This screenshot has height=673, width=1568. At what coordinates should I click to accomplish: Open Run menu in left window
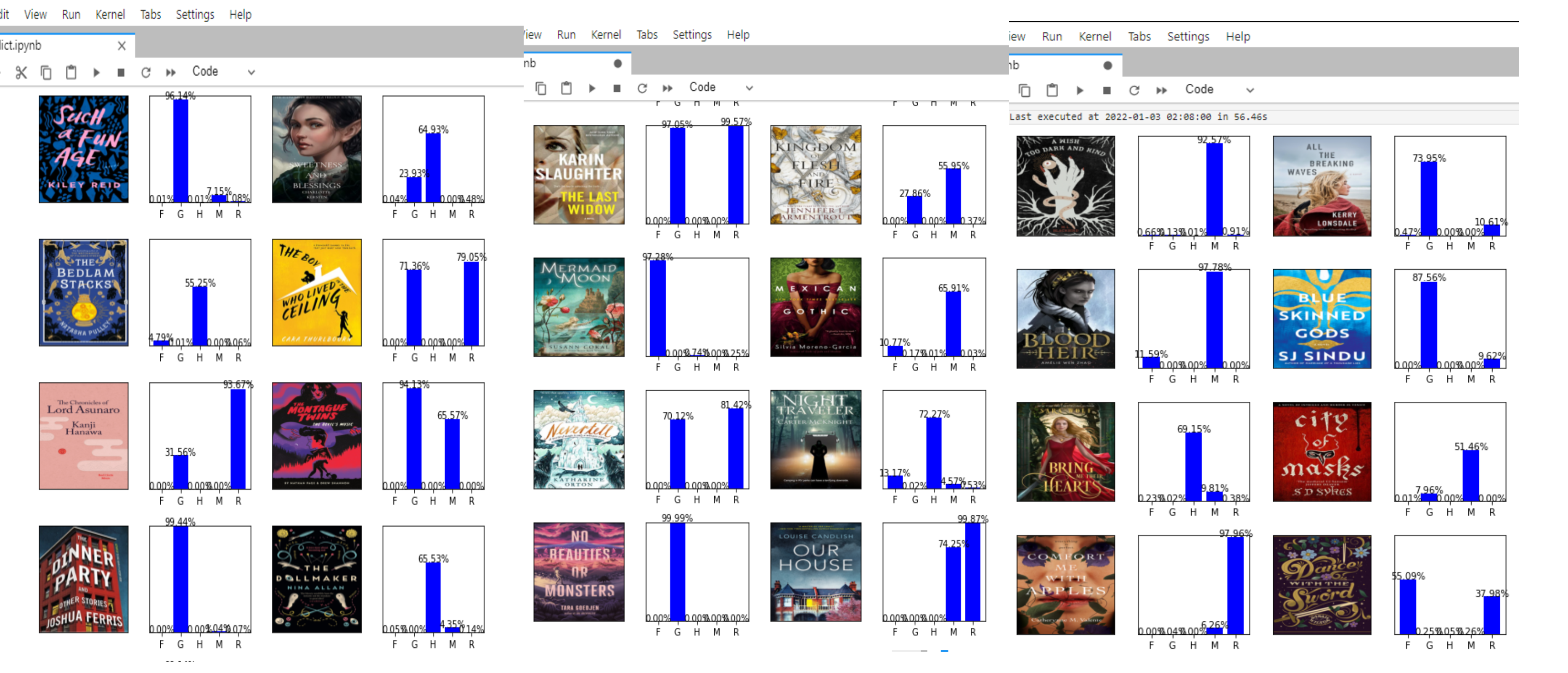[71, 14]
